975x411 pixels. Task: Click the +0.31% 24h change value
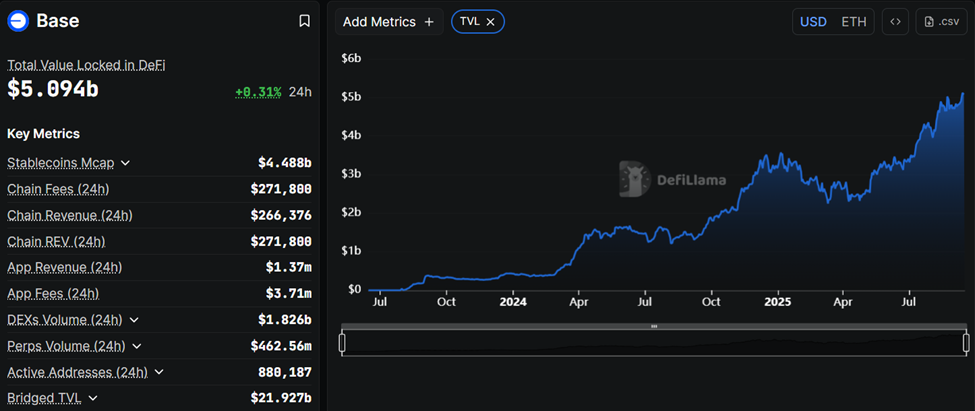pyautogui.click(x=258, y=92)
